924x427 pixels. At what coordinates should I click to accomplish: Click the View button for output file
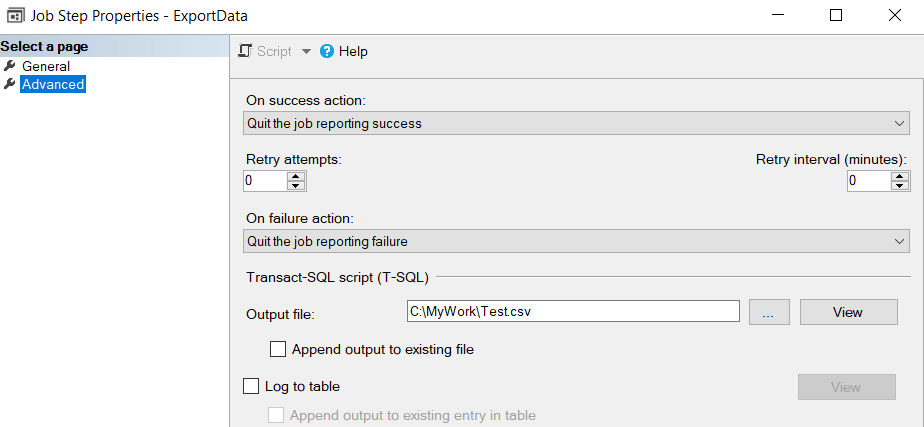click(x=847, y=312)
